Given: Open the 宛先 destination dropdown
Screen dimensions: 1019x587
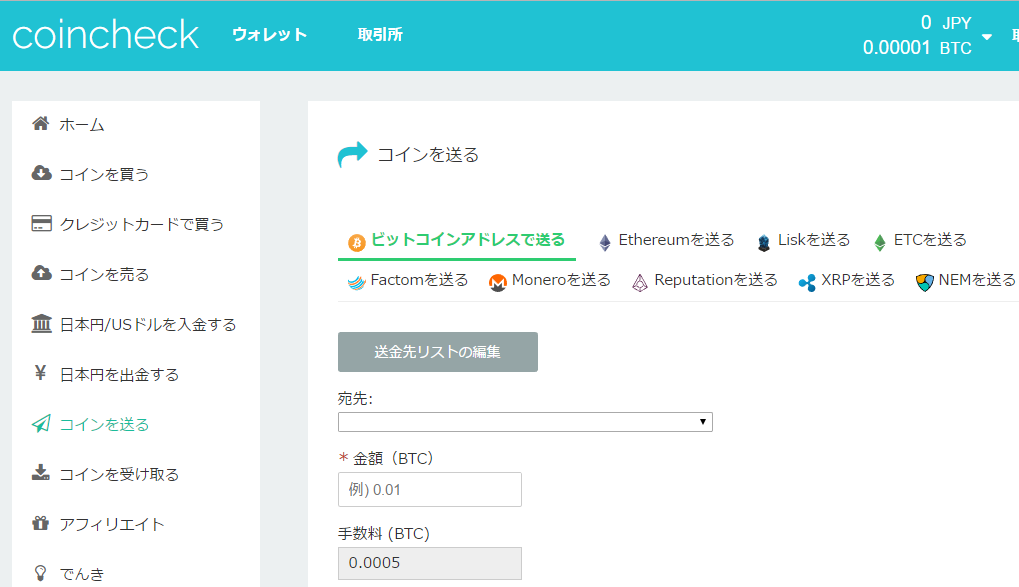Looking at the screenshot, I should pyautogui.click(x=525, y=422).
